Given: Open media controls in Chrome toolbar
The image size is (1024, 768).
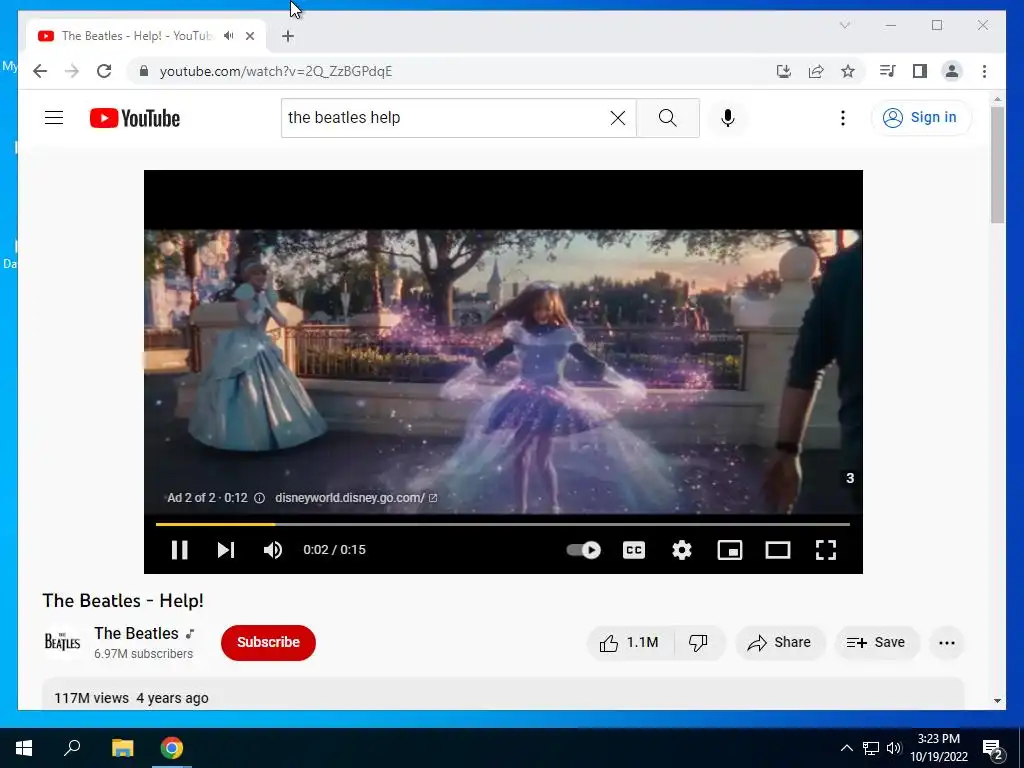Looking at the screenshot, I should point(888,71).
